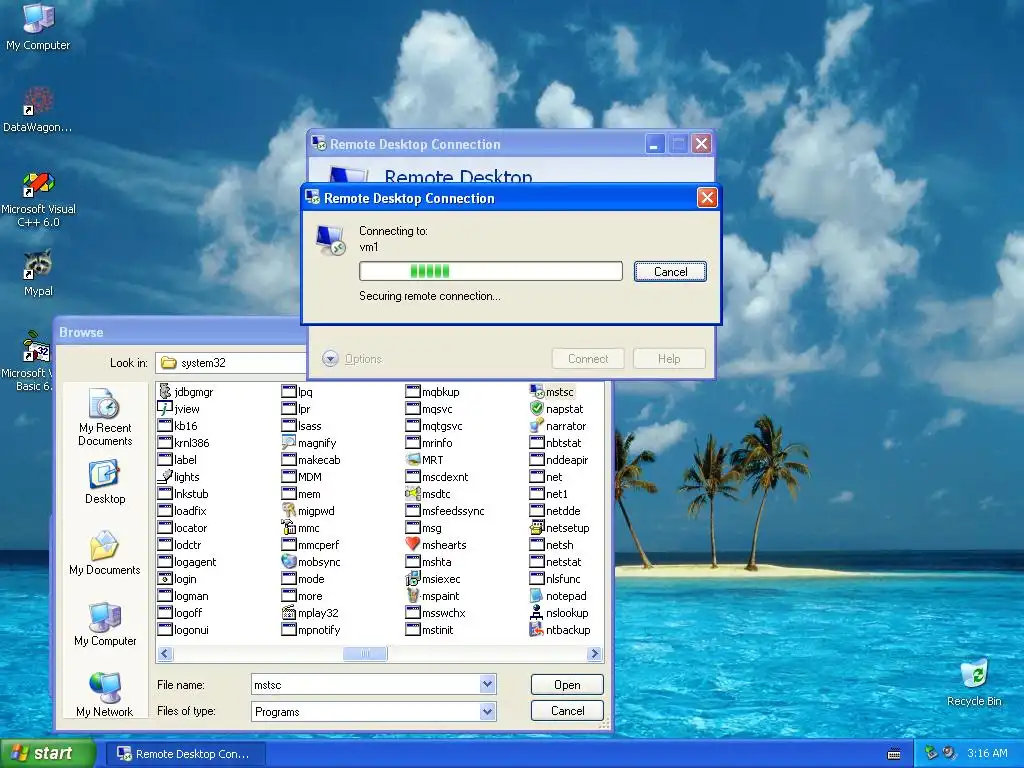Viewport: 1024px width, 768px height.
Task: Go to My Documents in places bar
Action: tap(104, 553)
